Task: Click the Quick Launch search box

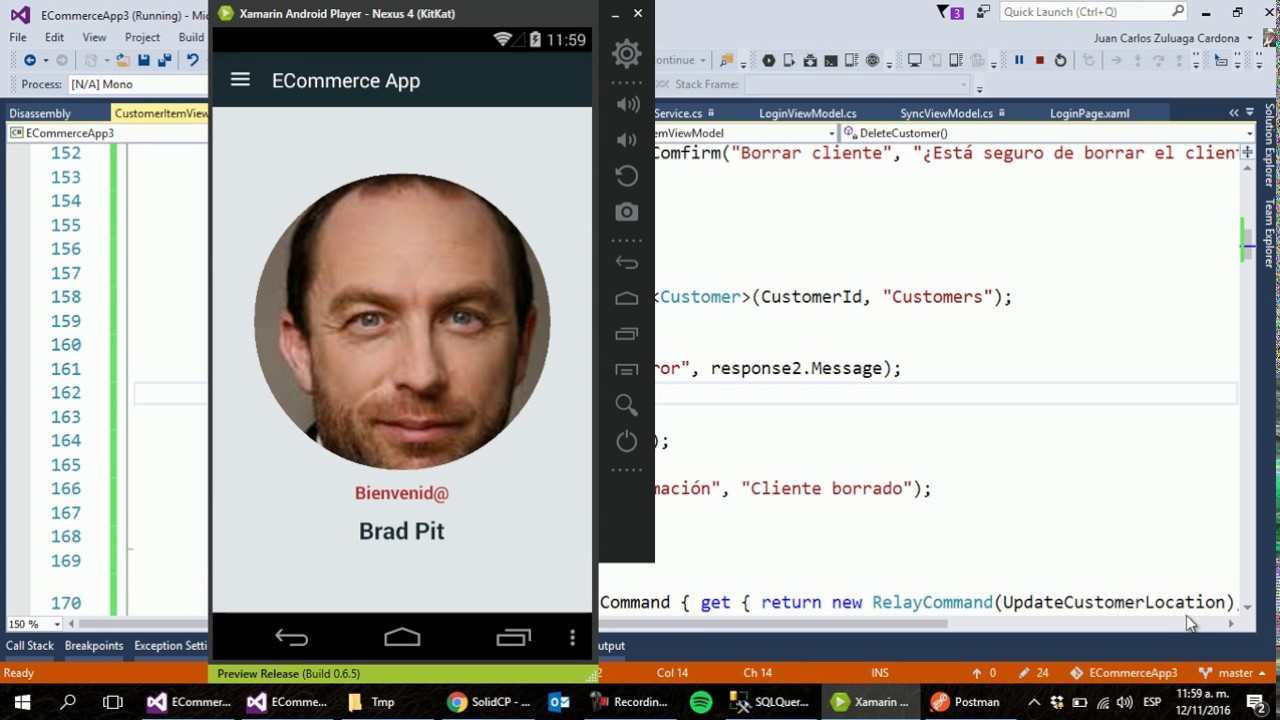Action: click(x=1093, y=12)
